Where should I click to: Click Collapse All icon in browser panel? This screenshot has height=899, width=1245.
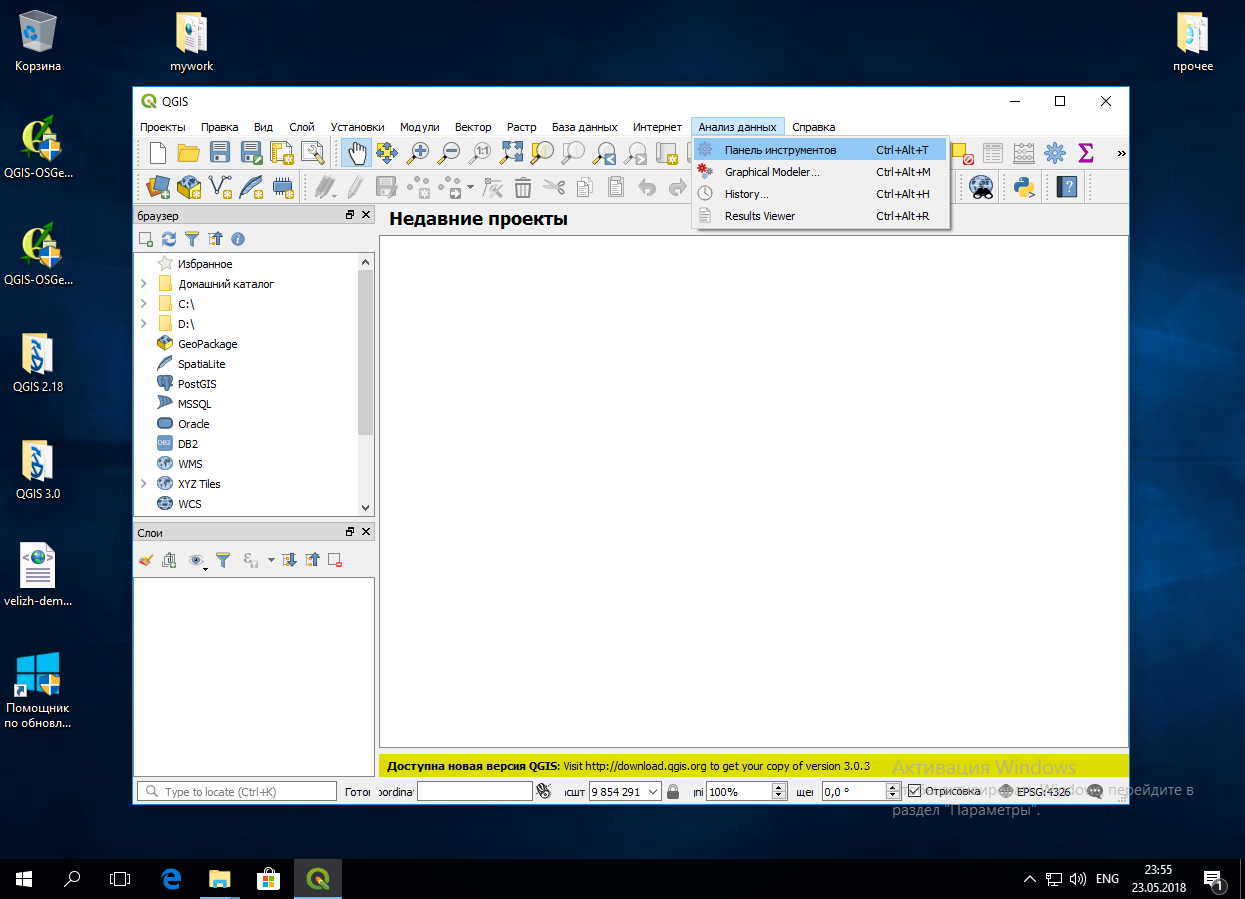tap(215, 239)
